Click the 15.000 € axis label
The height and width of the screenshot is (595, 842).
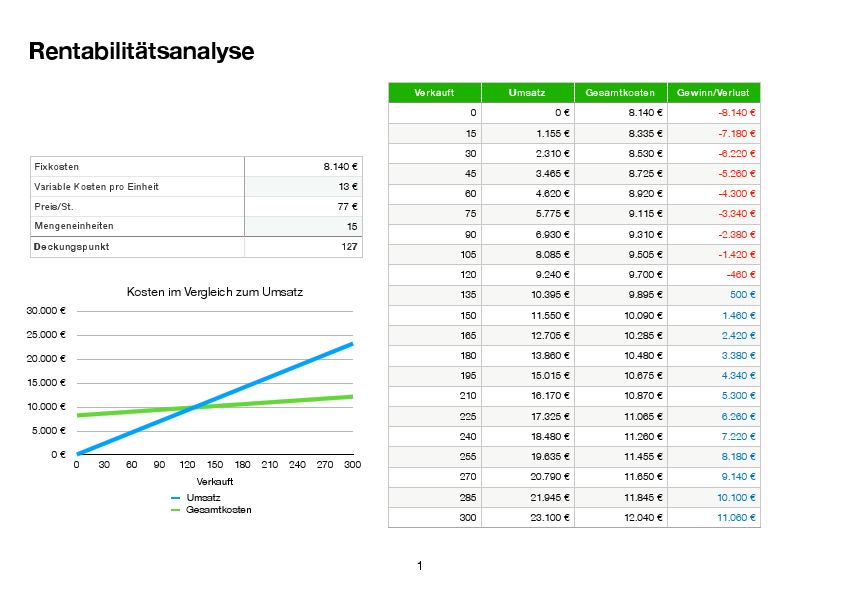click(46, 382)
